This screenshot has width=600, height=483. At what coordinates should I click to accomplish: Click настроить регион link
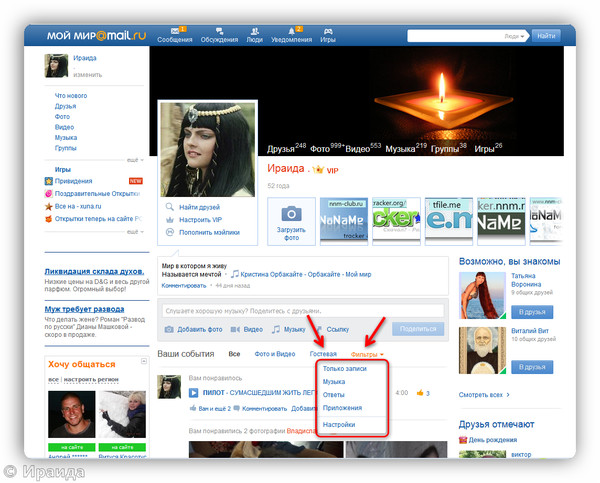click(91, 379)
